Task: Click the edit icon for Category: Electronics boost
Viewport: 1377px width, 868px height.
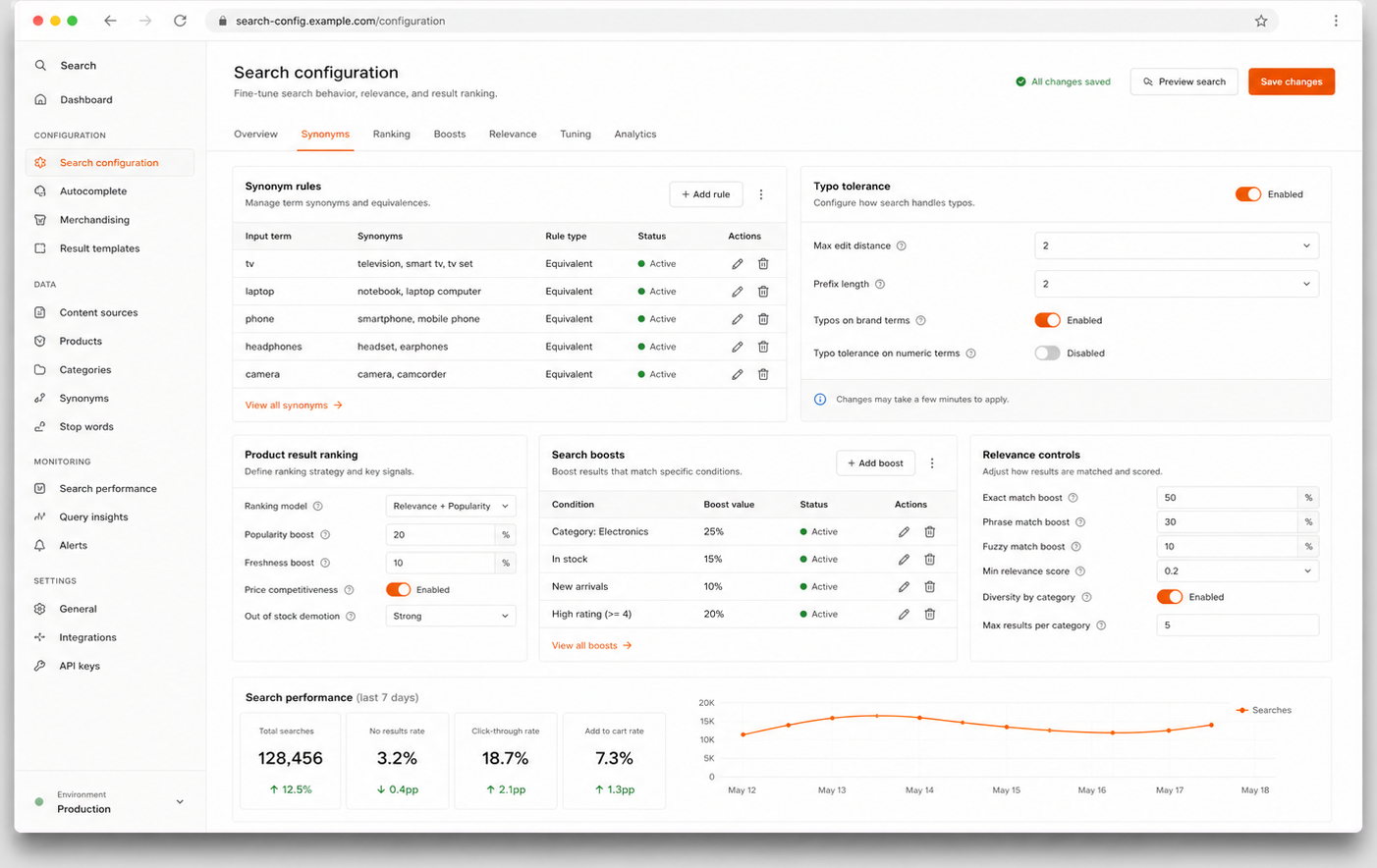Action: [x=904, y=532]
